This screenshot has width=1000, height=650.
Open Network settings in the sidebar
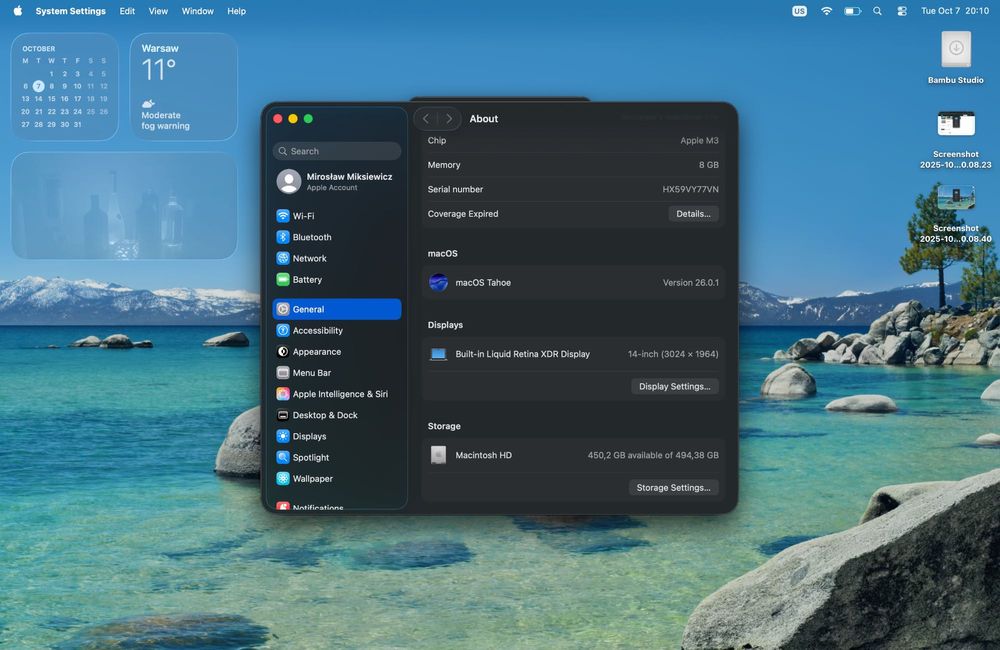[x=337, y=258]
